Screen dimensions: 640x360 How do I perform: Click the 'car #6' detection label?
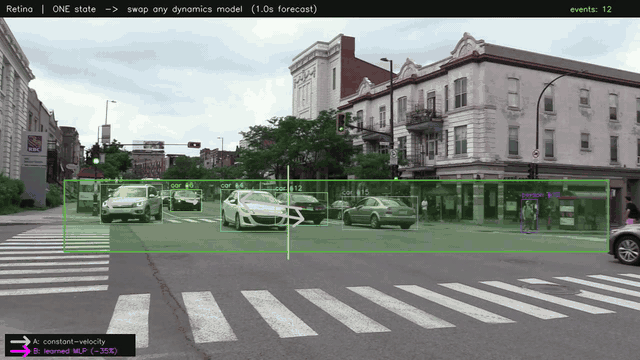182,185
